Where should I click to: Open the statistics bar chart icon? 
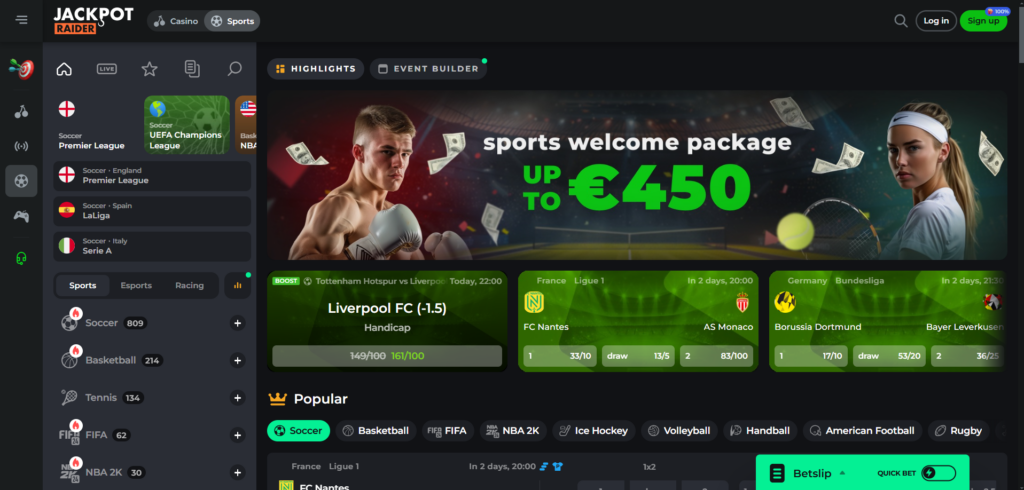click(x=238, y=286)
